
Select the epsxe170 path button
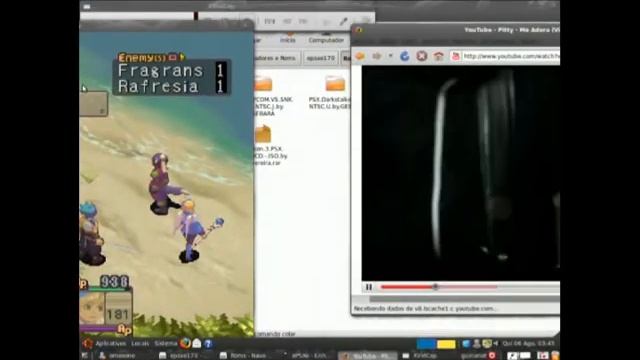(320, 58)
